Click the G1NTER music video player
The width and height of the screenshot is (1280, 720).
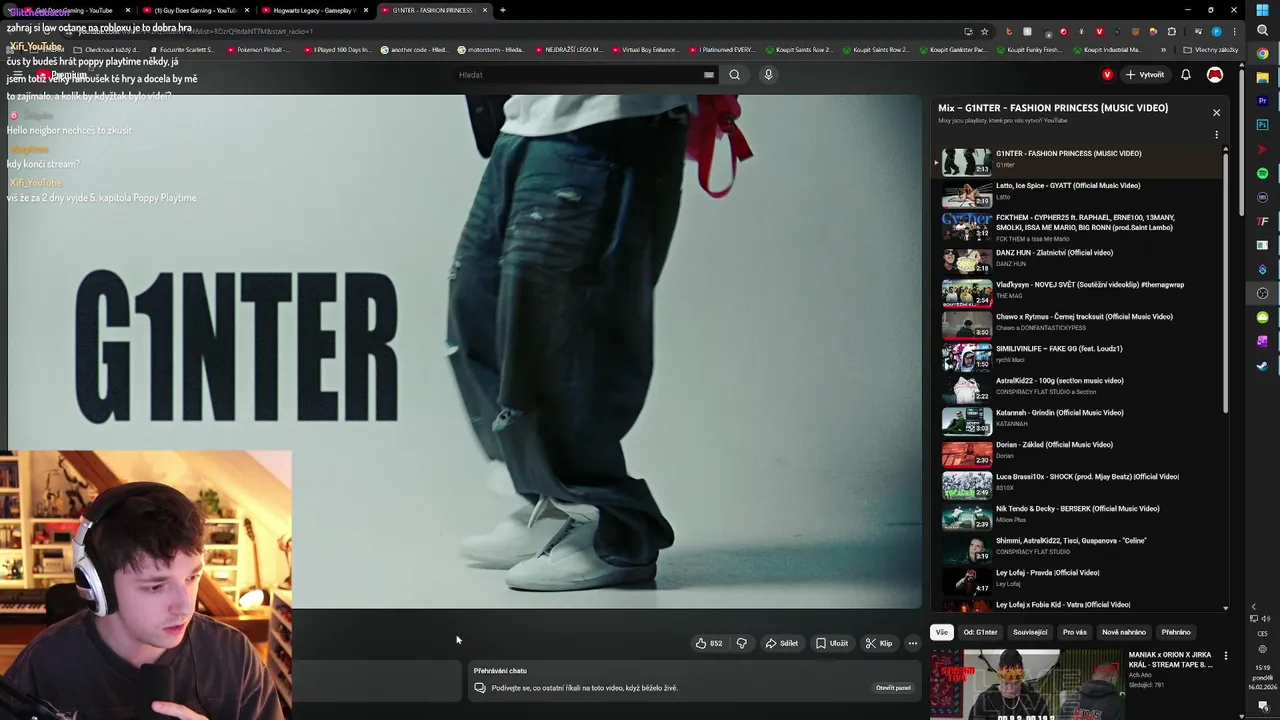(x=464, y=351)
